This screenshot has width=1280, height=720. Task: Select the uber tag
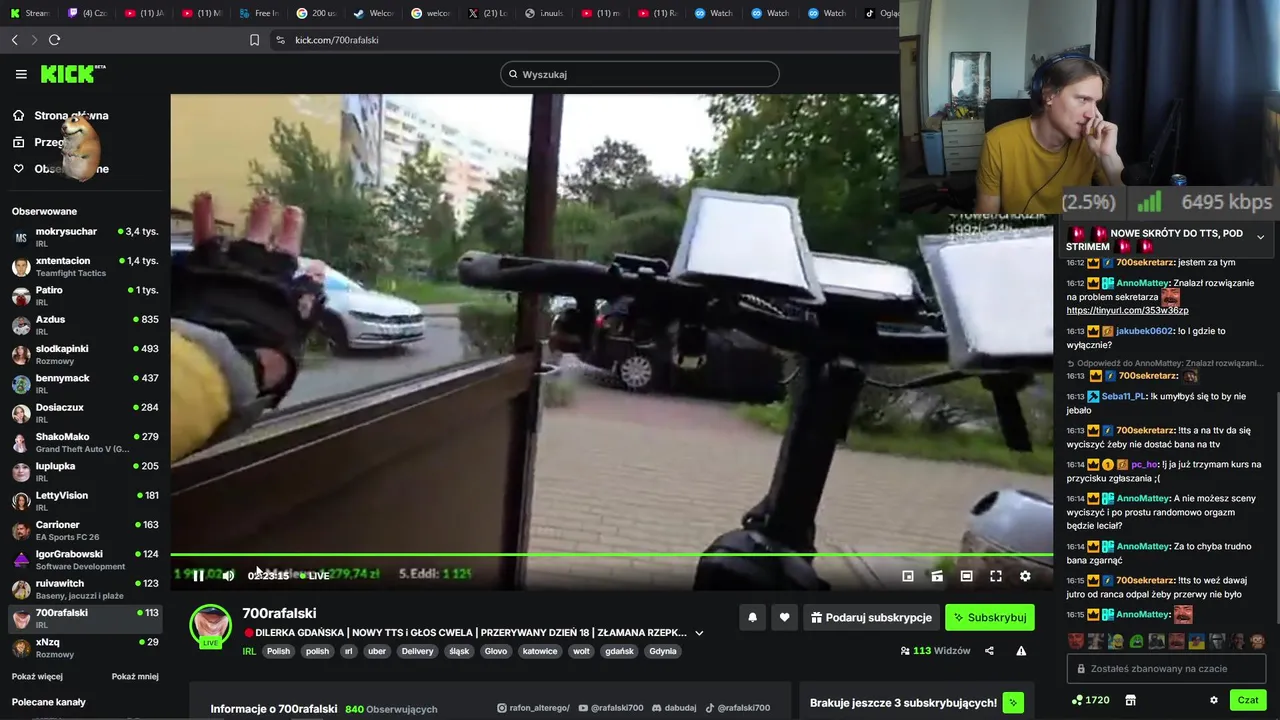(x=377, y=651)
